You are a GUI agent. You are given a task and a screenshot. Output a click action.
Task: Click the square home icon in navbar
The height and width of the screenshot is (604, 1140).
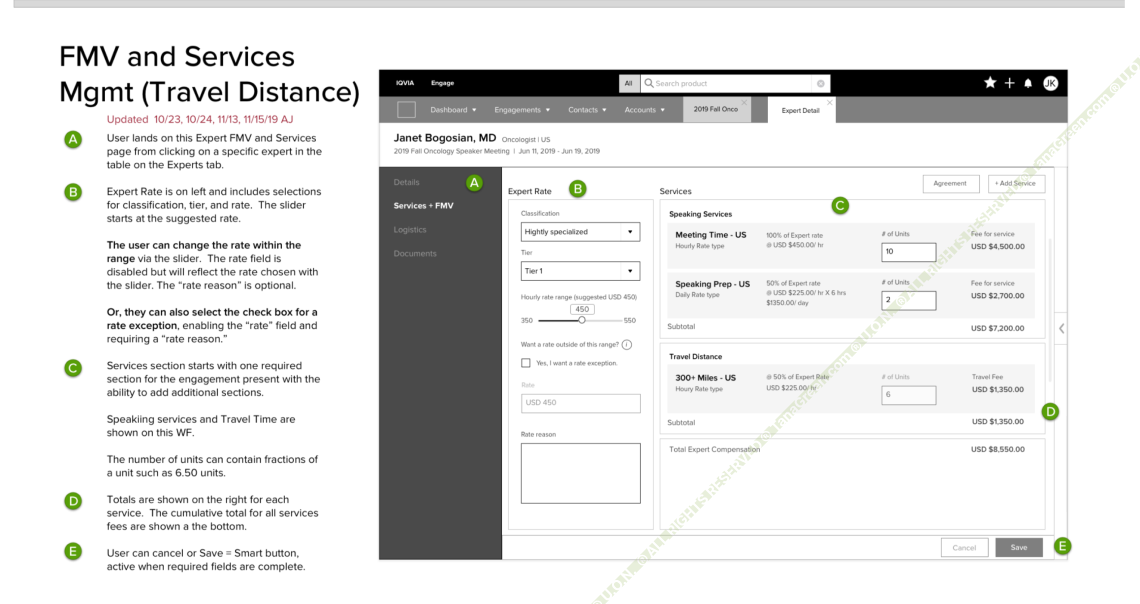pos(406,110)
